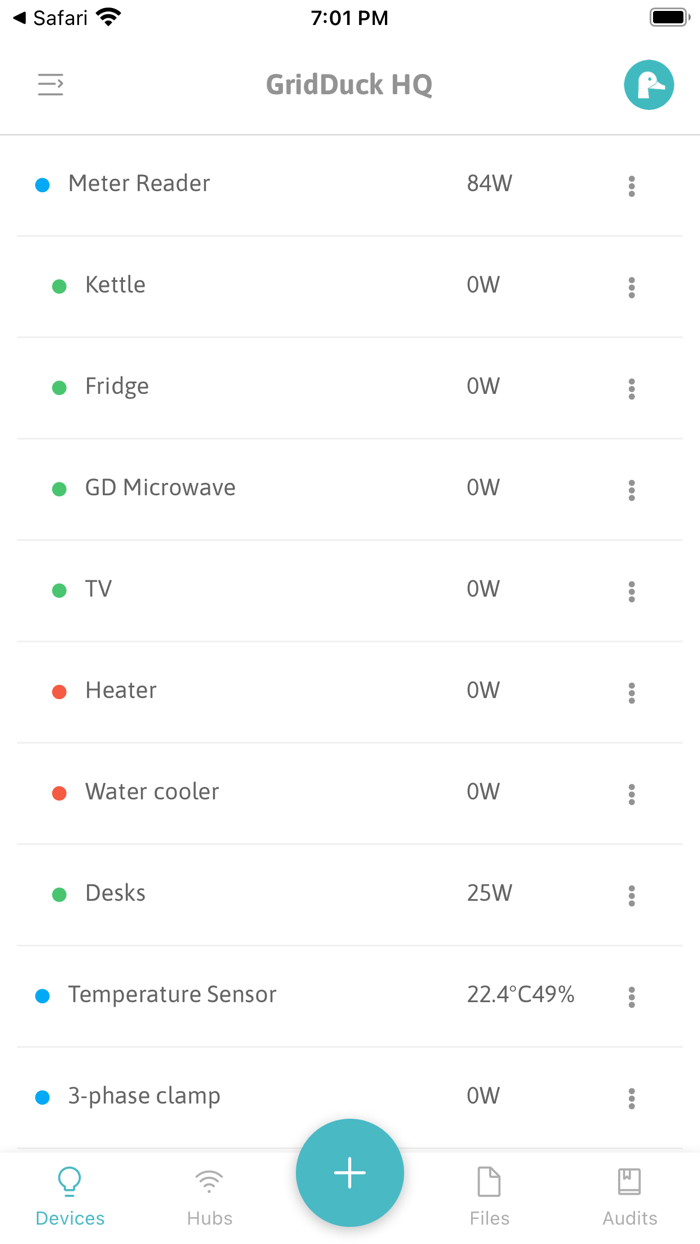
Task: Tap the Wi-Fi icon in the status bar
Action: point(108,16)
